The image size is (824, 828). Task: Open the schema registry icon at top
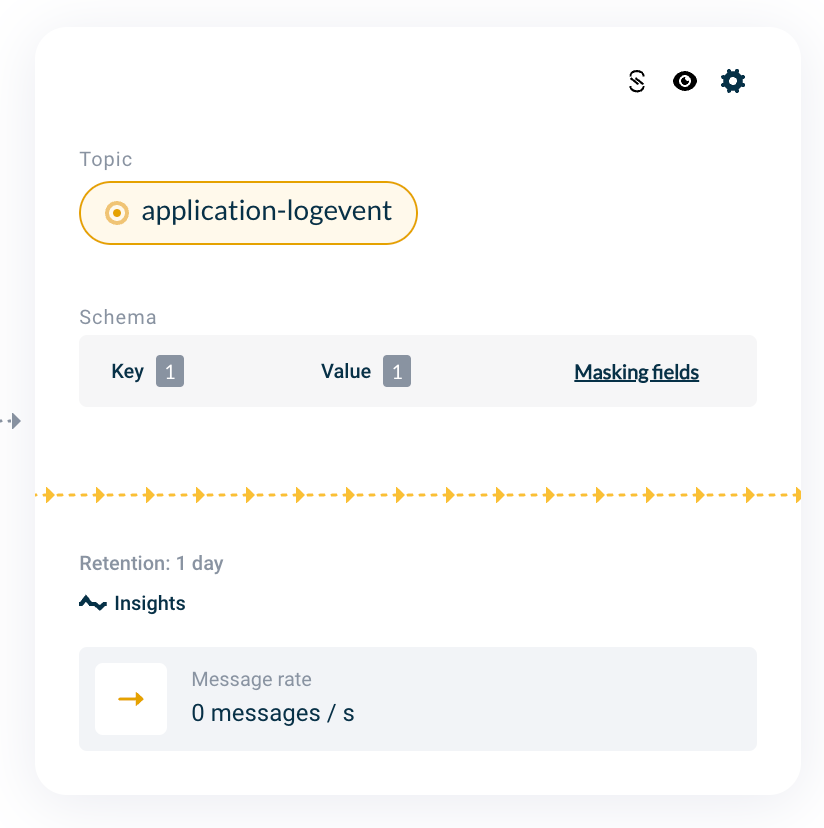[x=637, y=81]
